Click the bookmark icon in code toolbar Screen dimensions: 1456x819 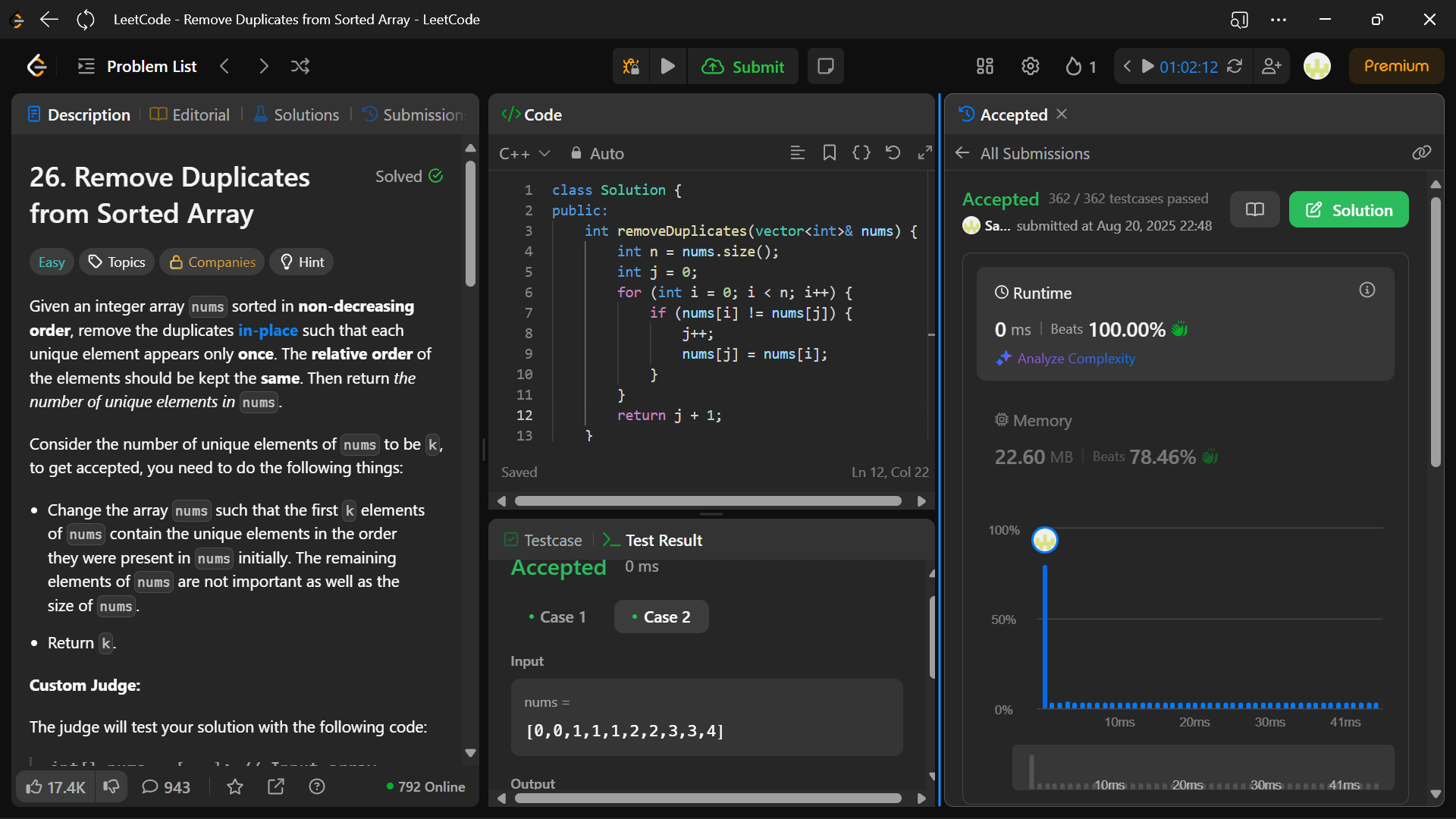(830, 153)
